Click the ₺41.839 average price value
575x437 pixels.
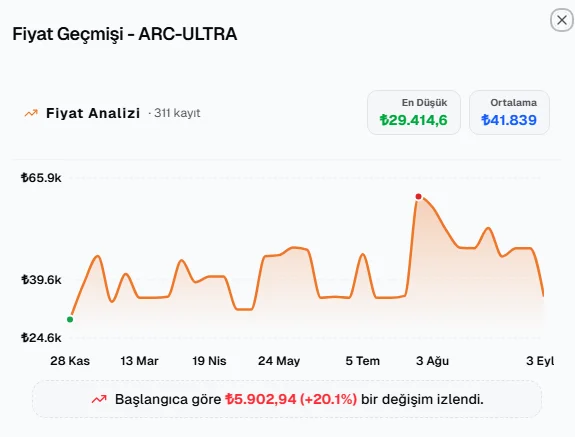click(x=509, y=120)
